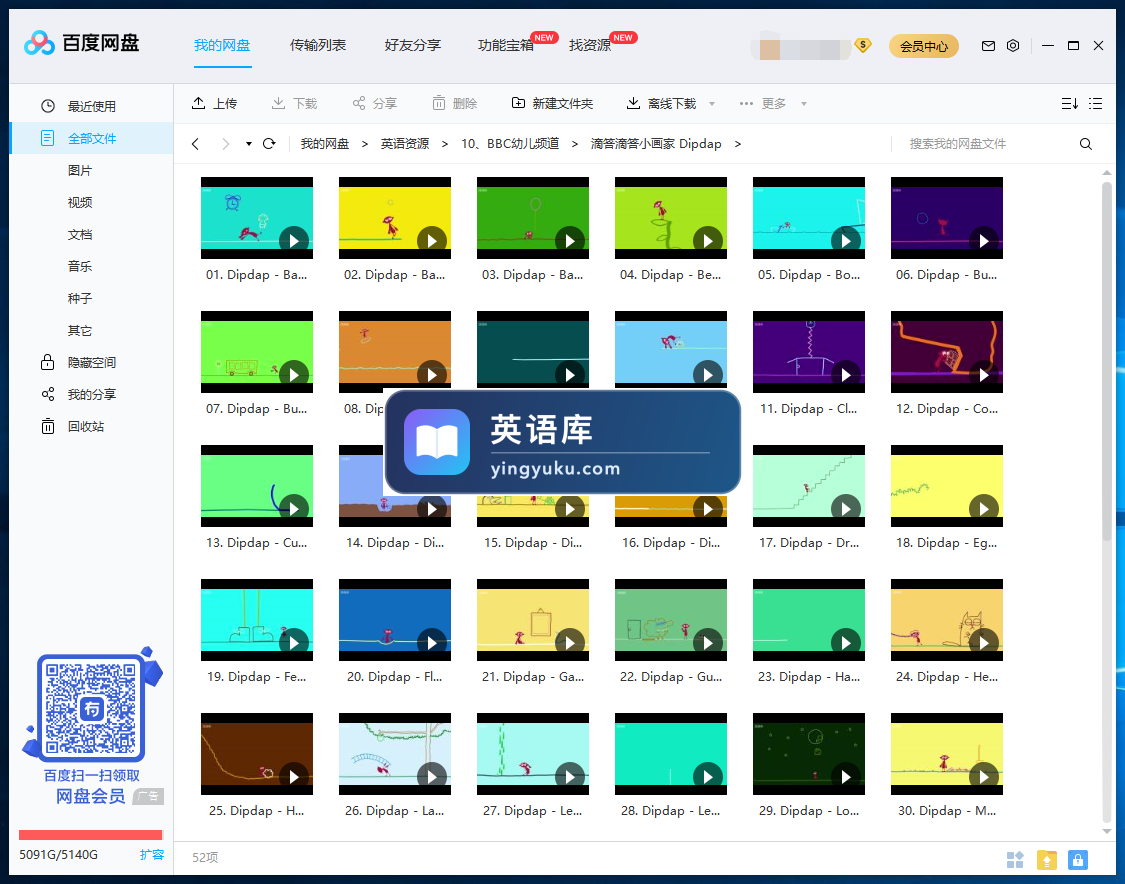The width and height of the screenshot is (1125, 884).
Task: Switch to 我的网盘 tab
Action: pos(222,45)
